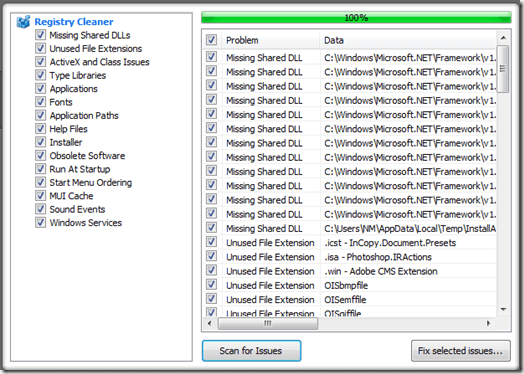Toggle Application Paths checkbox
Image resolution: width=524 pixels, height=374 pixels.
(40, 115)
